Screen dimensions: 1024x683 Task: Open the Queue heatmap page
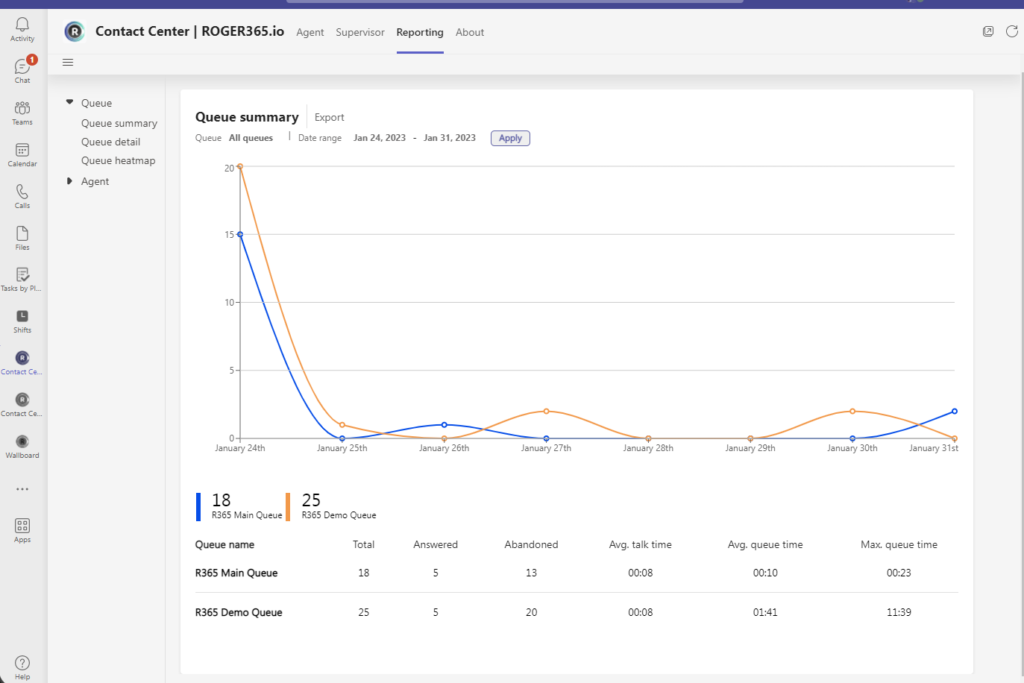coord(118,160)
